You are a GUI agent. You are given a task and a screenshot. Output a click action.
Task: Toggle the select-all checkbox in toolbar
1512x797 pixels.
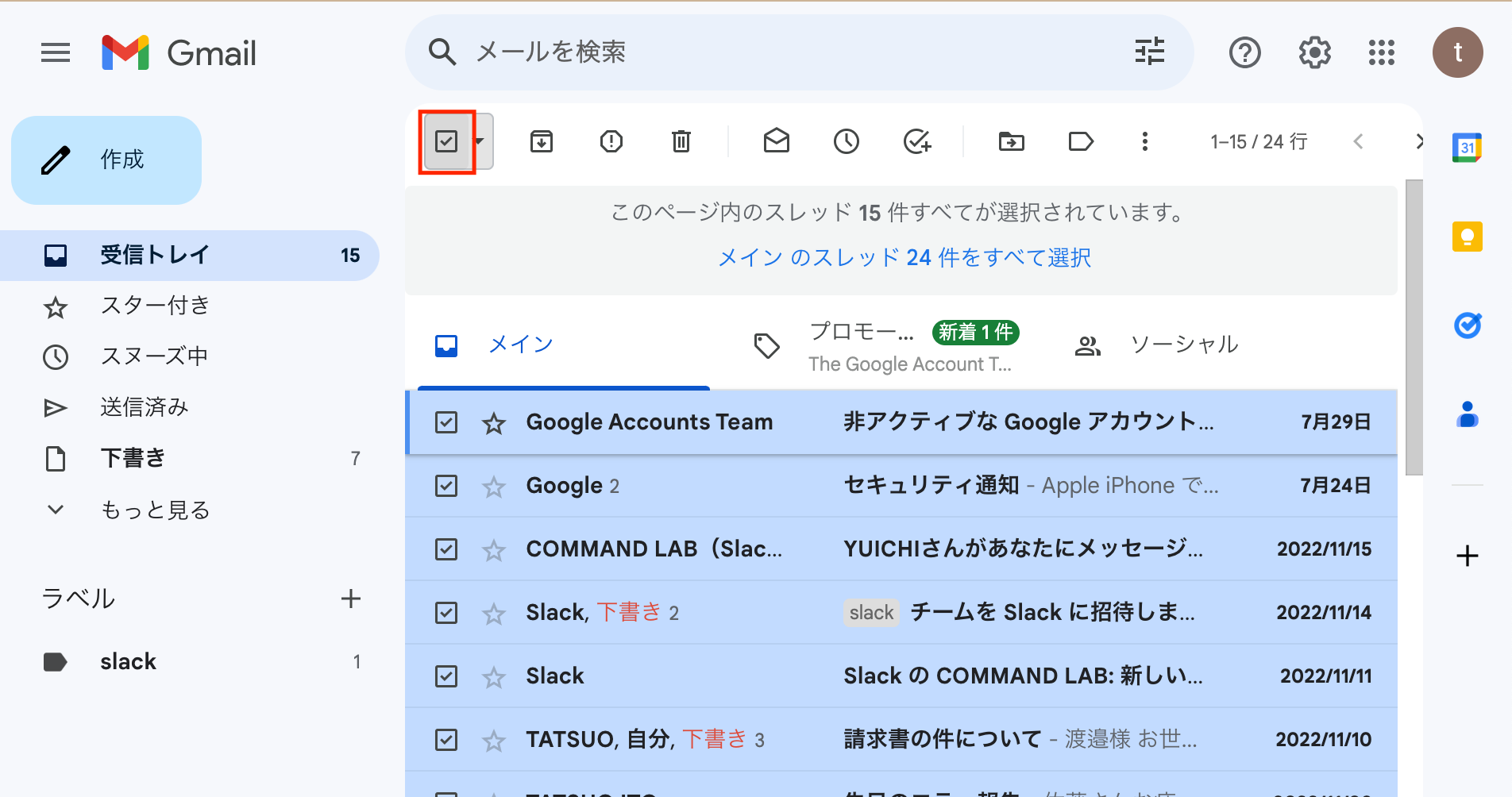pyautogui.click(x=446, y=141)
